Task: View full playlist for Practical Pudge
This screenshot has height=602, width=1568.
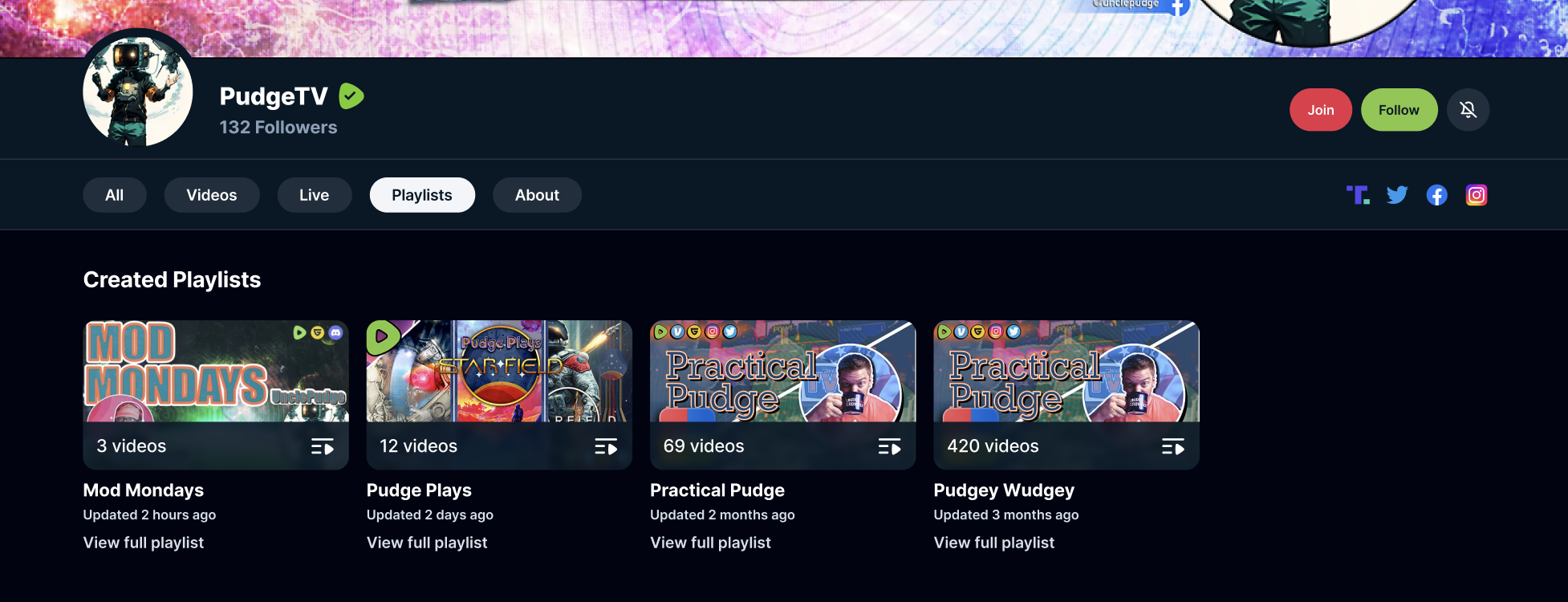Action: tap(710, 543)
